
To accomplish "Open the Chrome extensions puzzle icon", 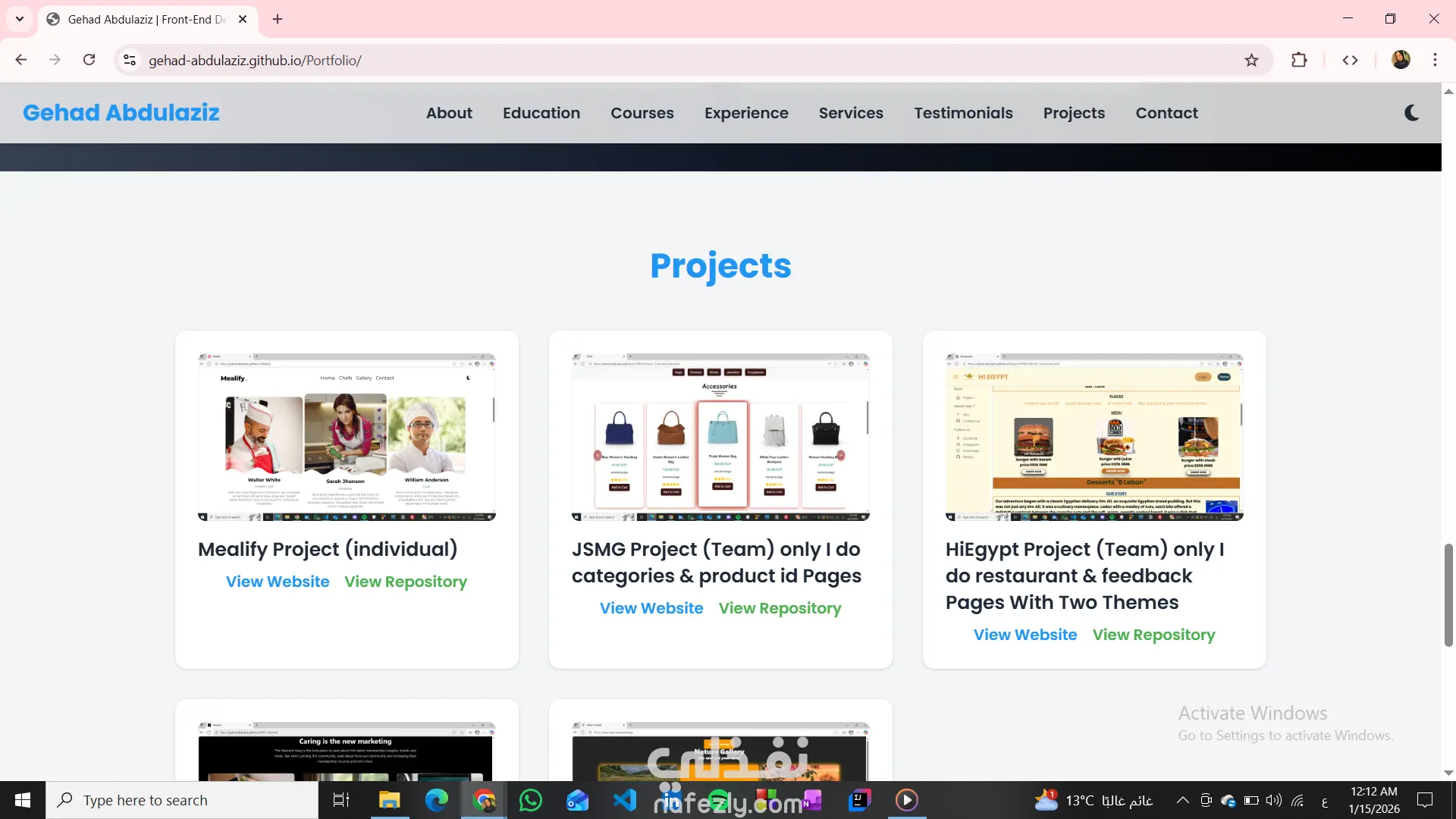I will point(1299,60).
